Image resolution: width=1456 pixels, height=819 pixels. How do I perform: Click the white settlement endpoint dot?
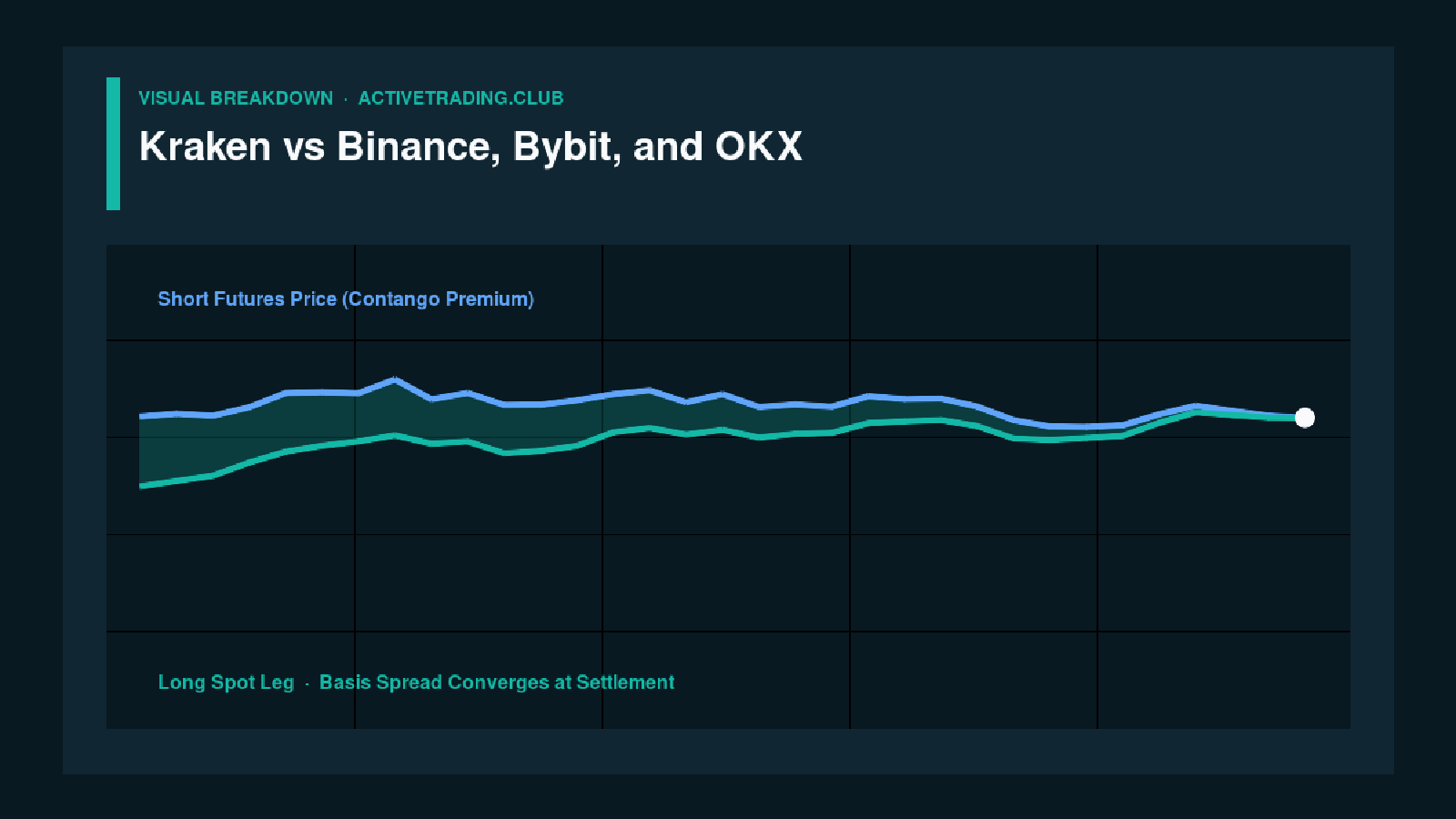(x=1305, y=418)
